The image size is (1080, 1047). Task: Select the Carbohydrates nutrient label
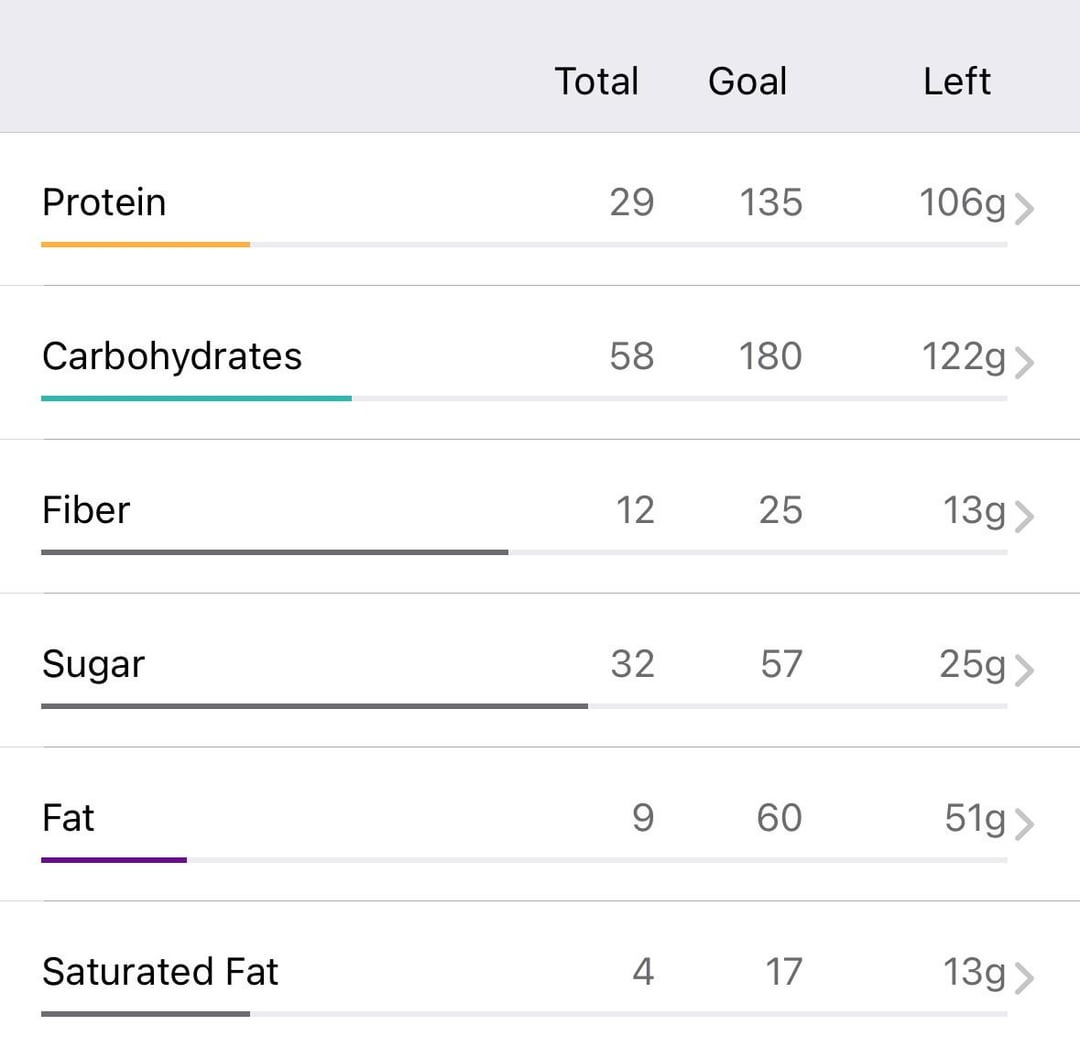pyautogui.click(x=172, y=357)
